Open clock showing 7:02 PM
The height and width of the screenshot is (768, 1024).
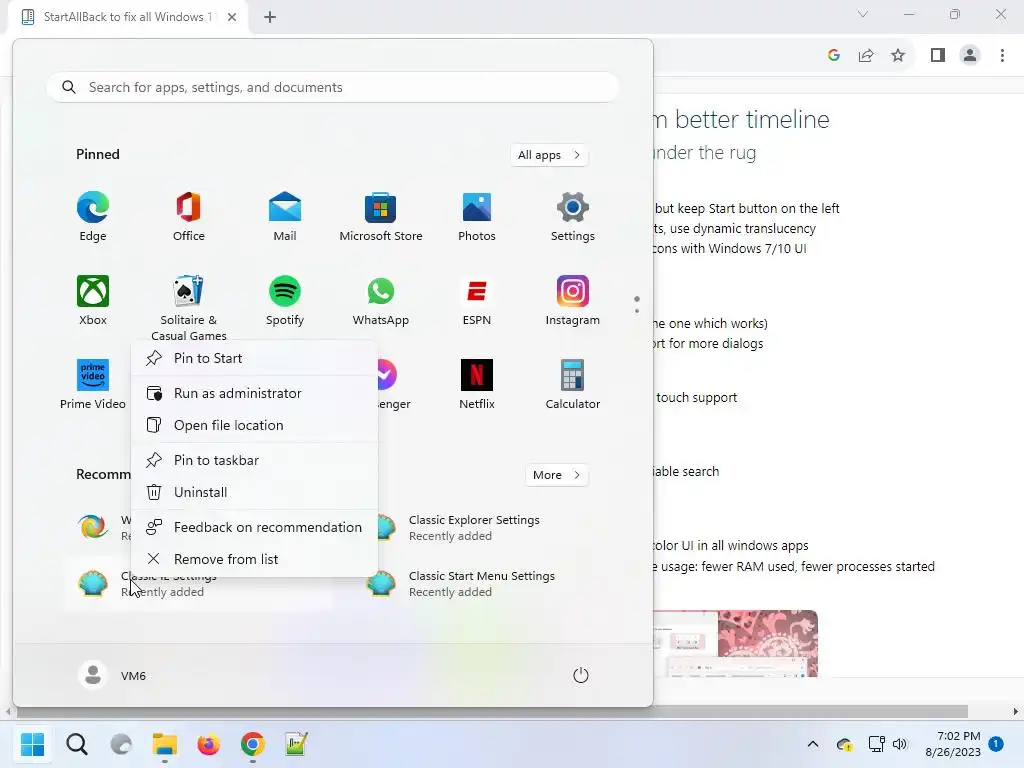tap(953, 744)
